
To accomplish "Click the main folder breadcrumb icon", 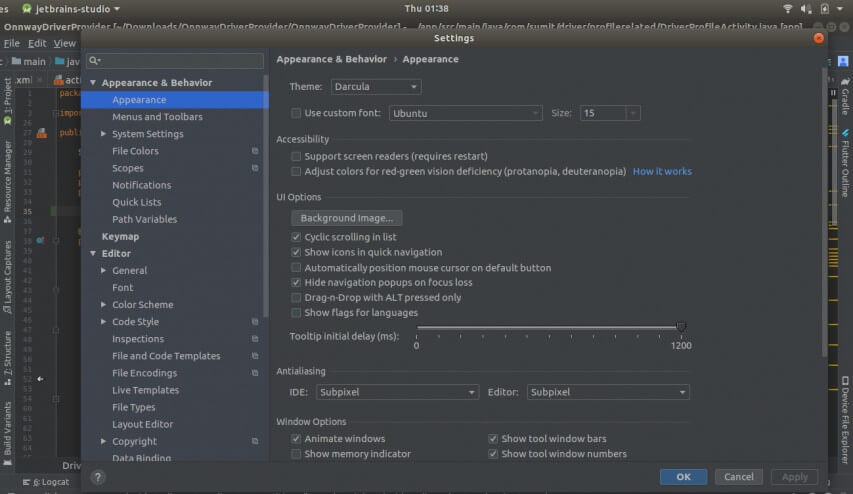I will tap(16, 61).
